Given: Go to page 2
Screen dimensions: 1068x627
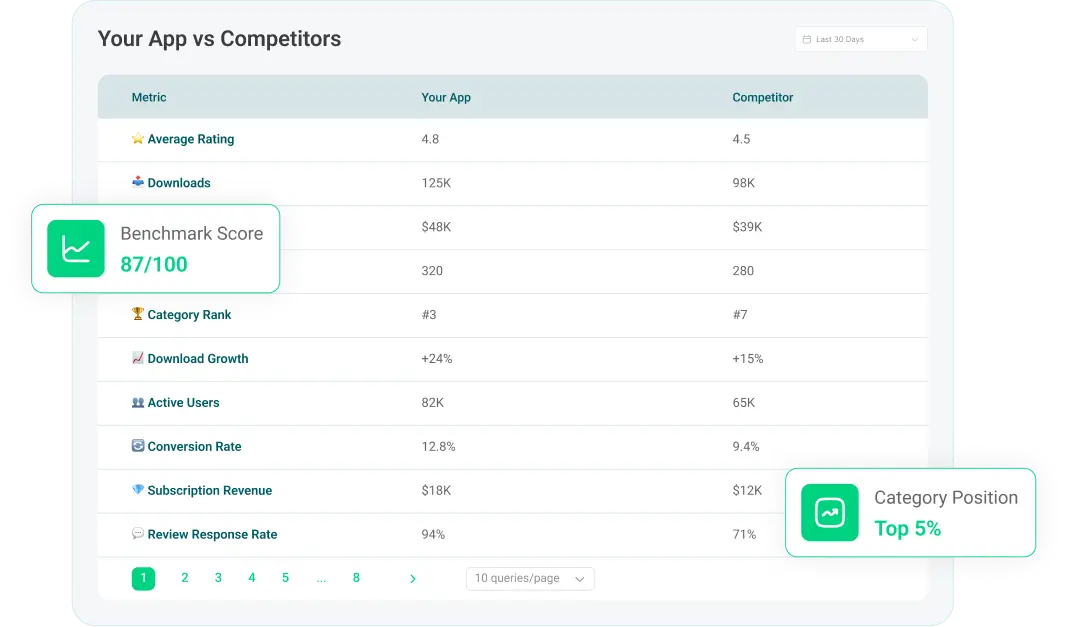Looking at the screenshot, I should click(185, 578).
